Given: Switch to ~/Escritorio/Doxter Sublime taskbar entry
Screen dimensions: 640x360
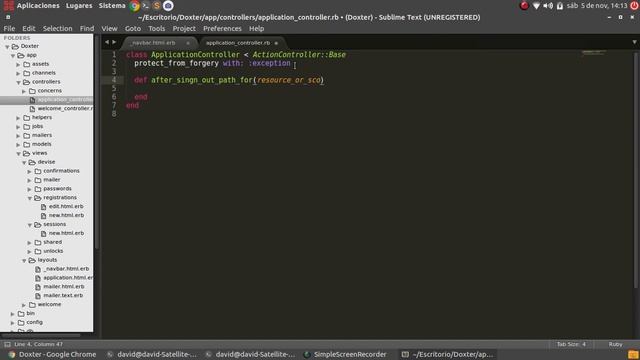Looking at the screenshot, I should click(x=447, y=354).
